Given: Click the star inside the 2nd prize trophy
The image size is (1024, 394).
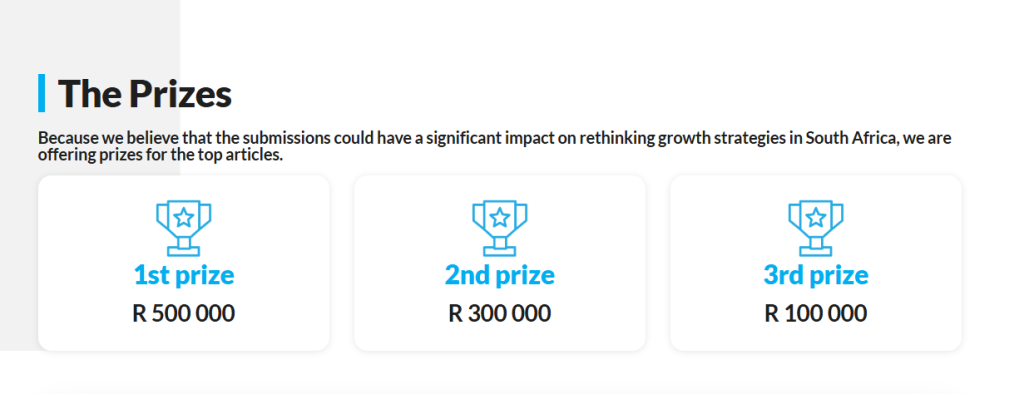Looking at the screenshot, I should pos(500,217).
